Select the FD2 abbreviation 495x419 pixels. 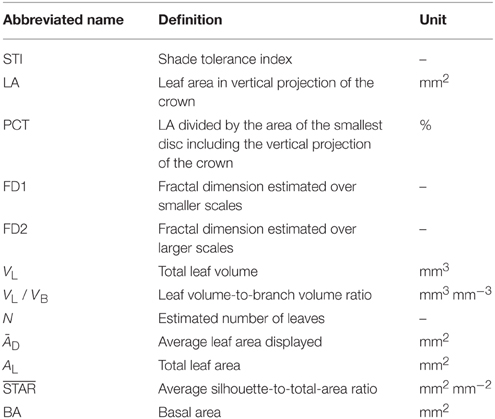(15, 229)
